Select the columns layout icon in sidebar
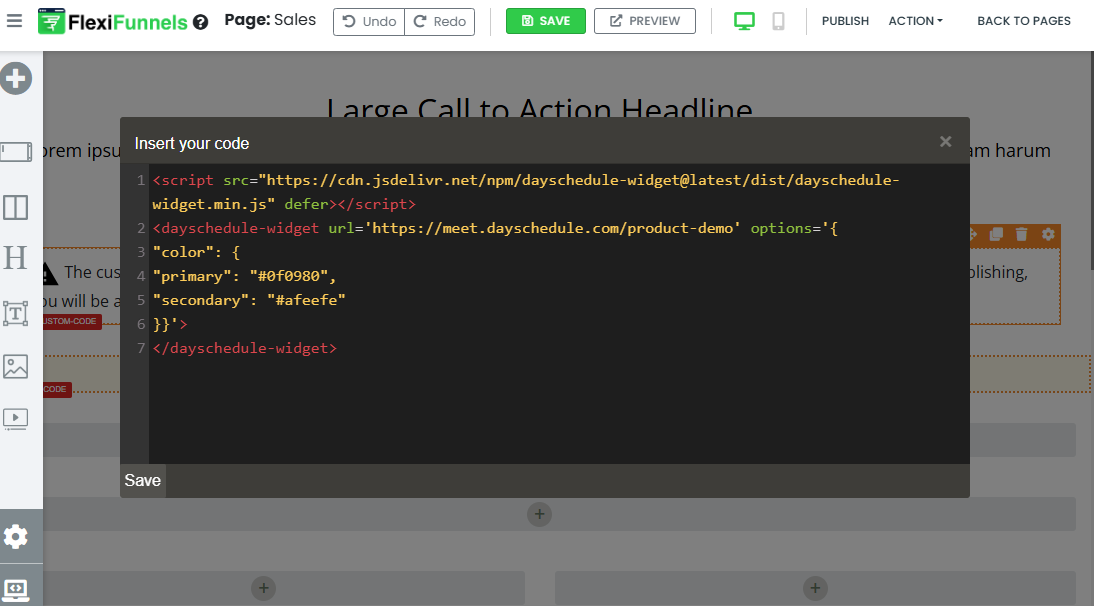Image resolution: width=1094 pixels, height=606 pixels. 15,207
